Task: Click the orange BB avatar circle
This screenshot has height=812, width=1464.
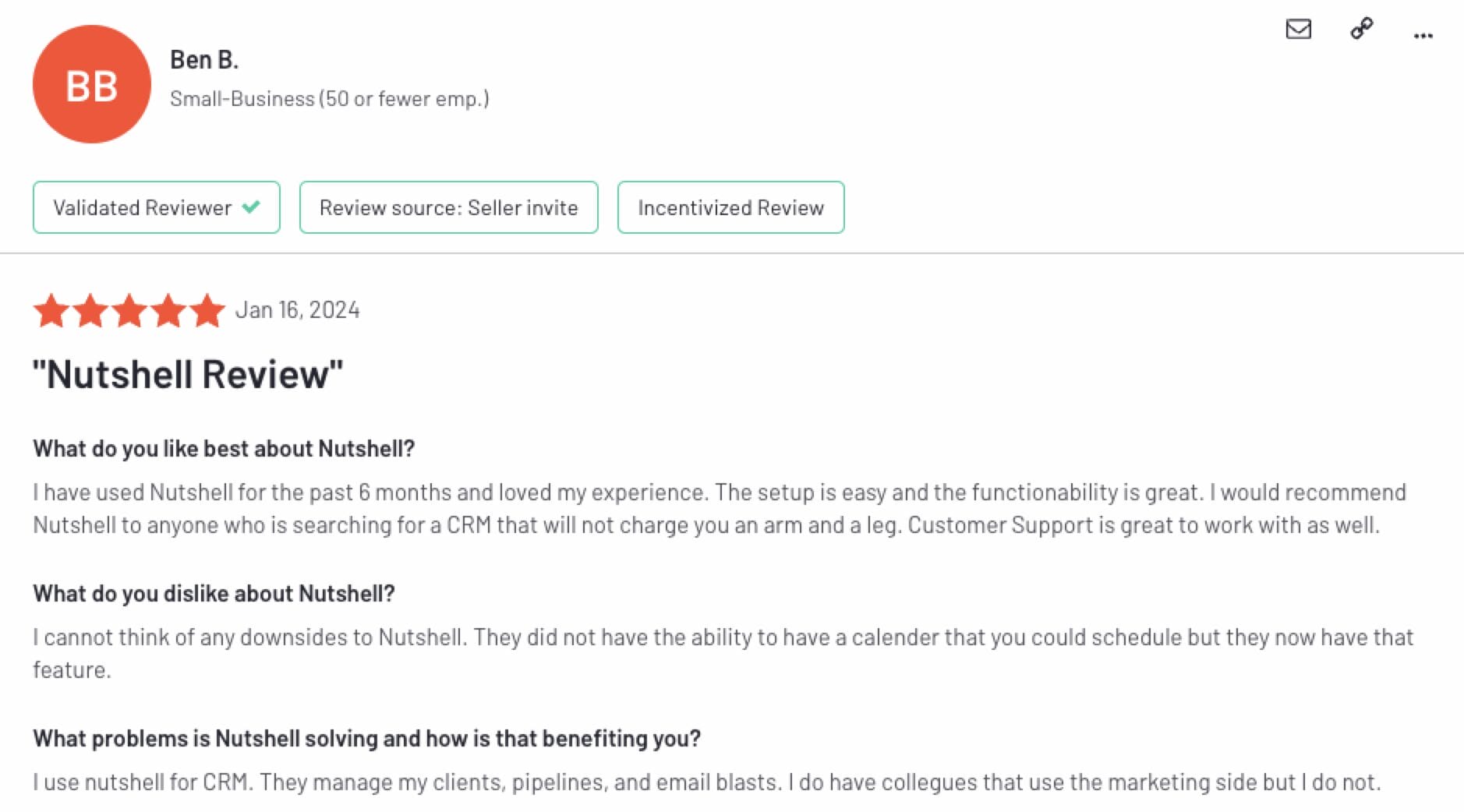Action: [x=92, y=84]
